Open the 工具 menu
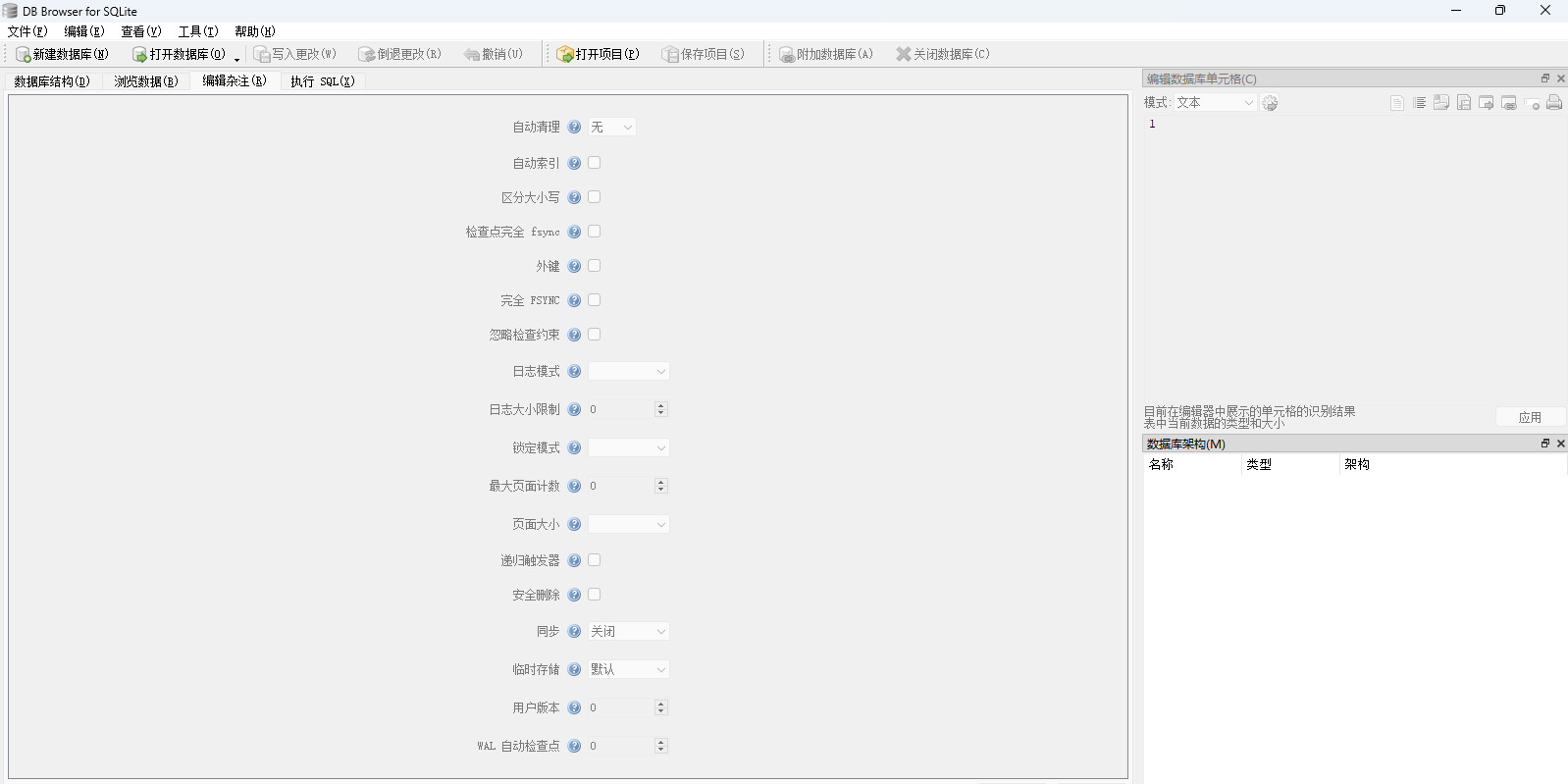Image resolution: width=1568 pixels, height=784 pixels. pos(198,31)
